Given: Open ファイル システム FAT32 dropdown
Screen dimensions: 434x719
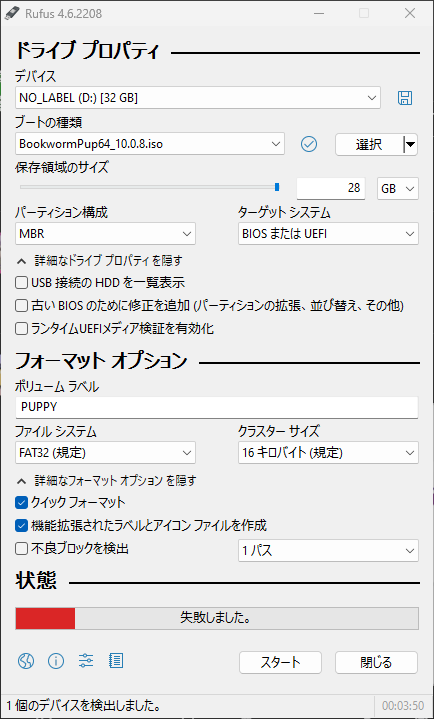Looking at the screenshot, I should click(x=106, y=453).
